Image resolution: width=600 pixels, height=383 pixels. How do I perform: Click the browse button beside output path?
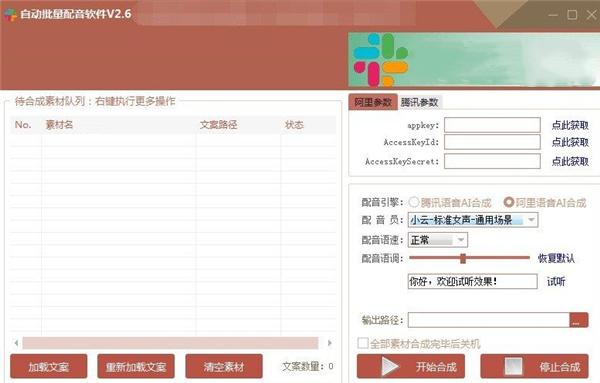(x=579, y=320)
